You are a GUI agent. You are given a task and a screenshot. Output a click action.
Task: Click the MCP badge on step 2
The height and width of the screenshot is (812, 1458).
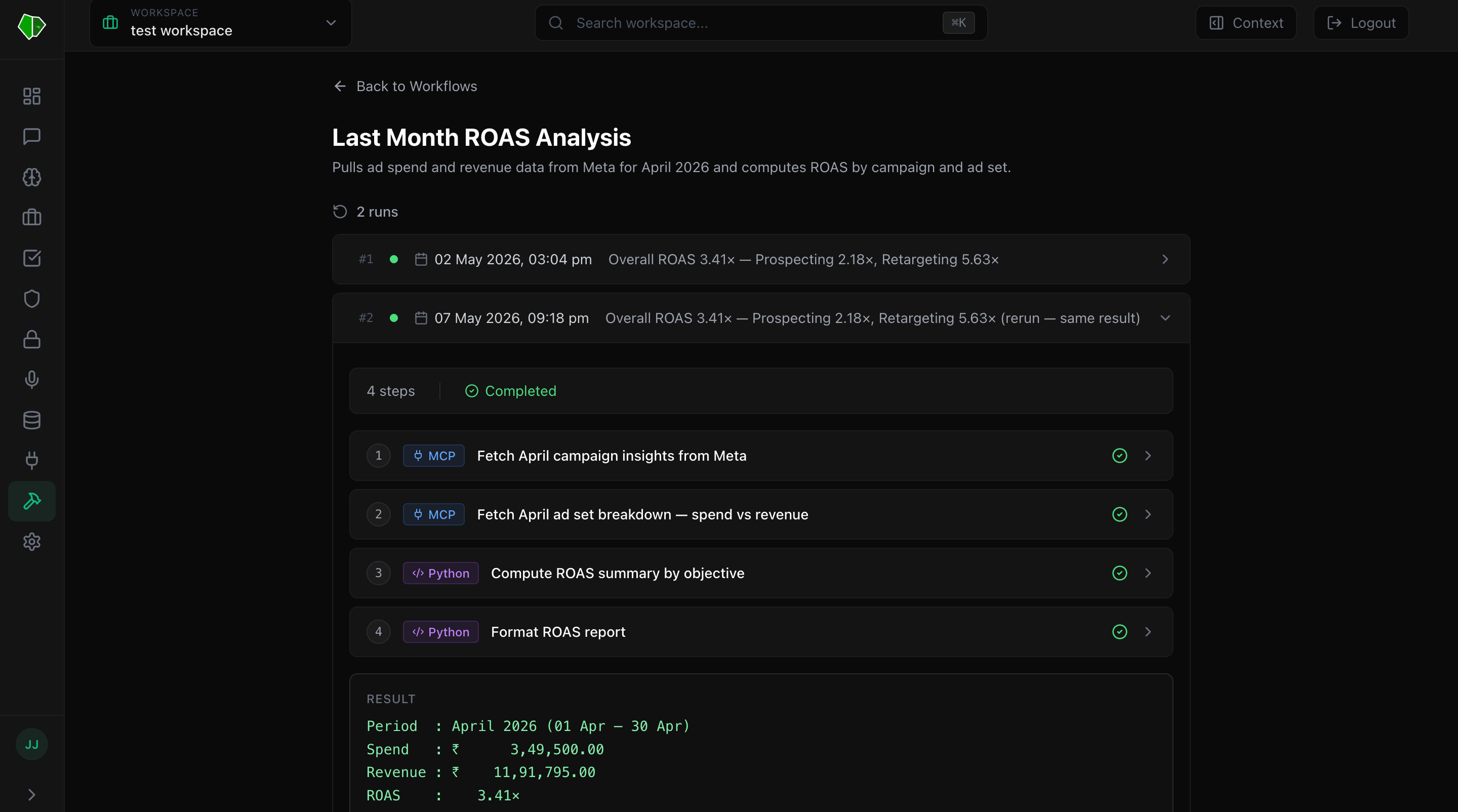[x=433, y=514]
